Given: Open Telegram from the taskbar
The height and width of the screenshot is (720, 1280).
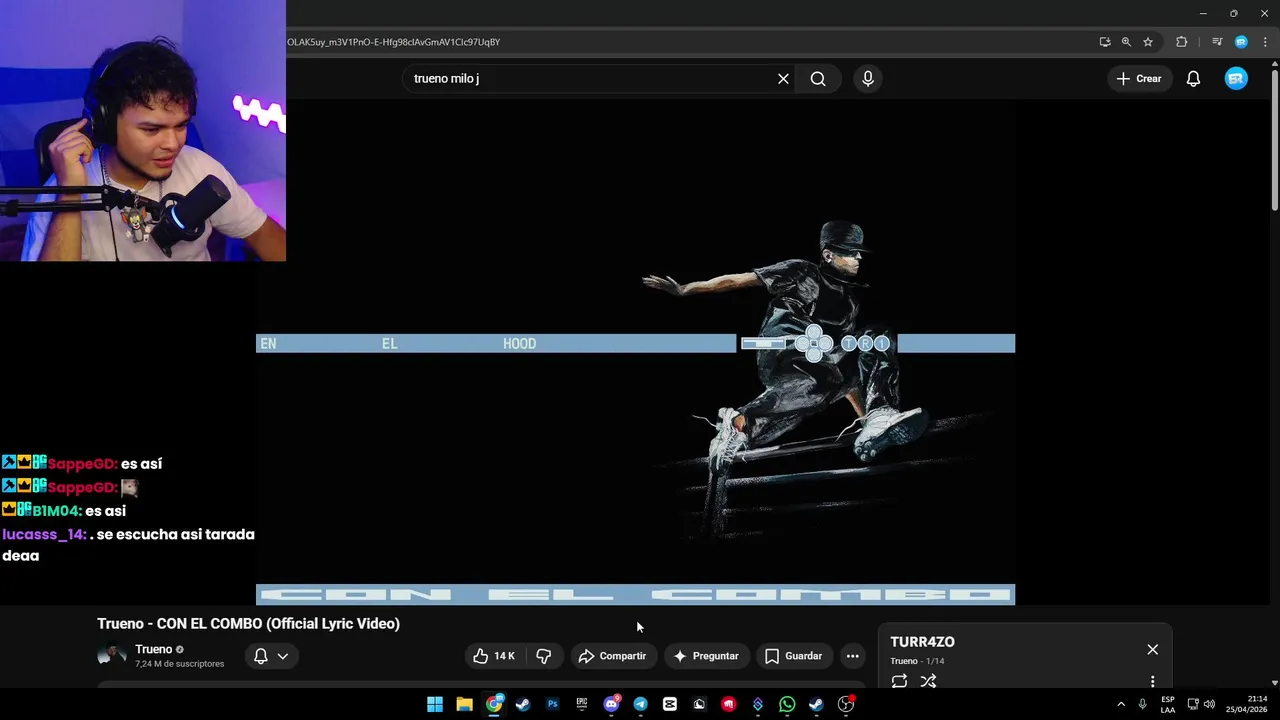Looking at the screenshot, I should 640,704.
